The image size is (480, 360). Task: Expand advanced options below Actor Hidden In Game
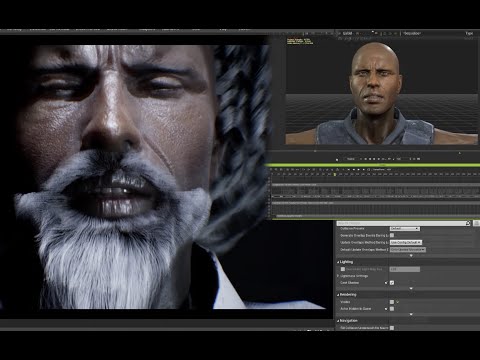(x=411, y=314)
